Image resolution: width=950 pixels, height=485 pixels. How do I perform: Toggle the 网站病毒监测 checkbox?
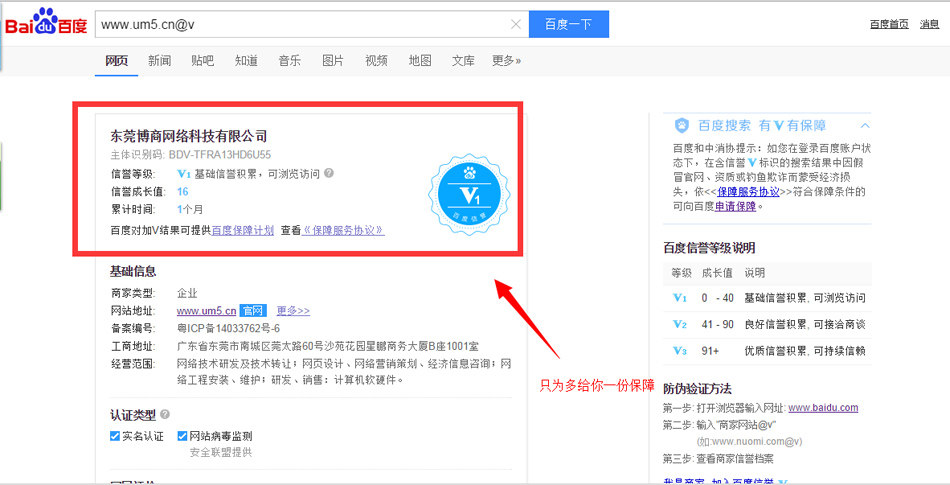pyautogui.click(x=183, y=436)
